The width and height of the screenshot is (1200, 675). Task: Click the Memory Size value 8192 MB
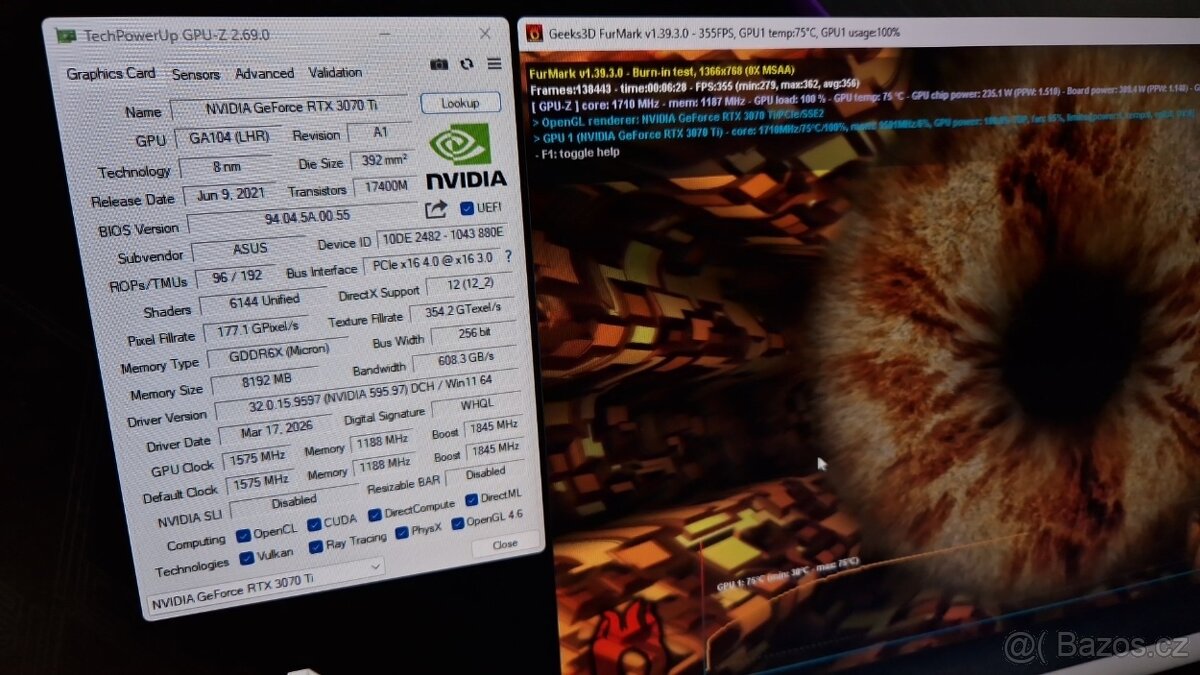click(268, 382)
